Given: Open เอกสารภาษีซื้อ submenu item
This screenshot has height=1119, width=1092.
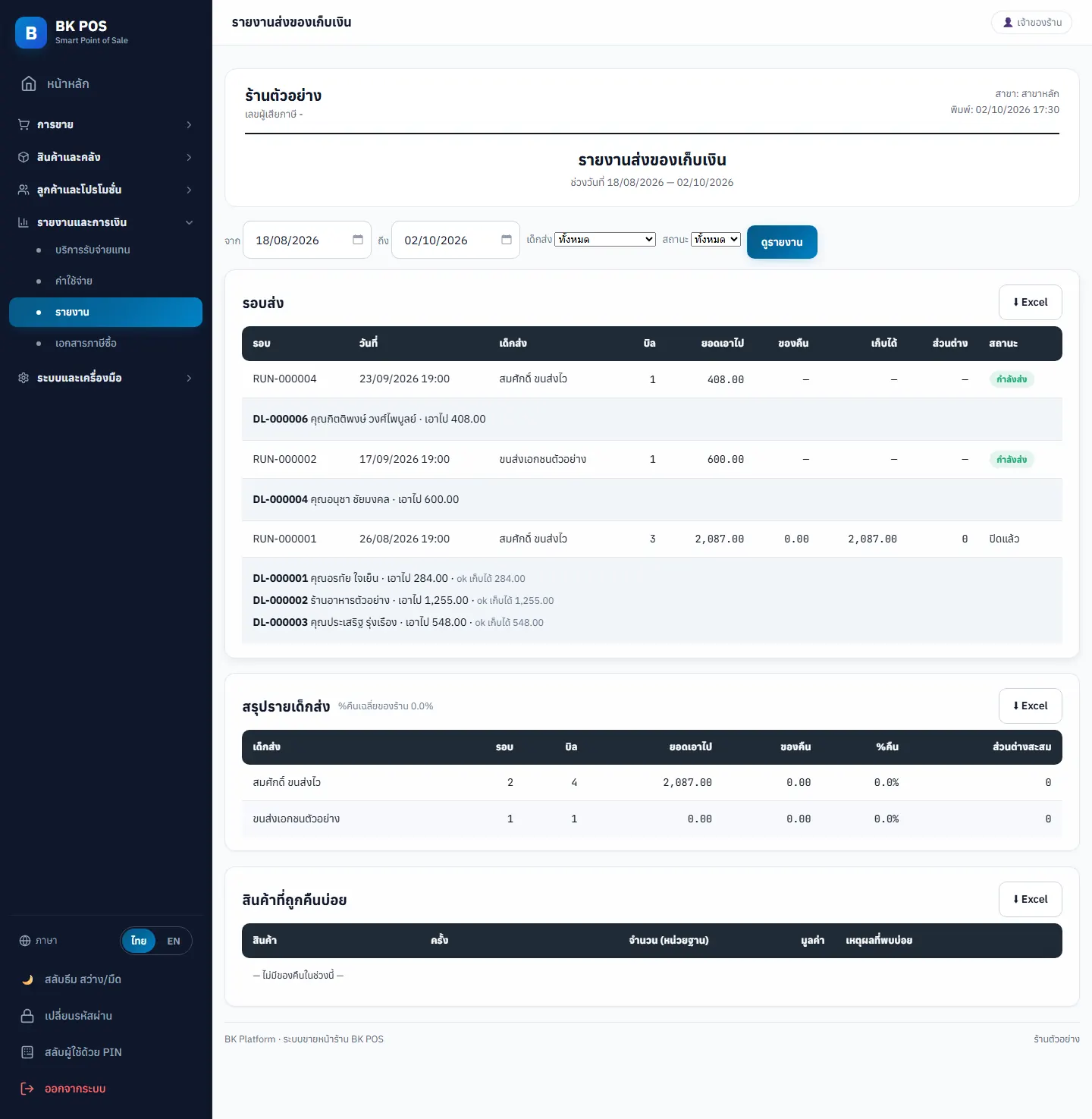Looking at the screenshot, I should tap(106, 343).
